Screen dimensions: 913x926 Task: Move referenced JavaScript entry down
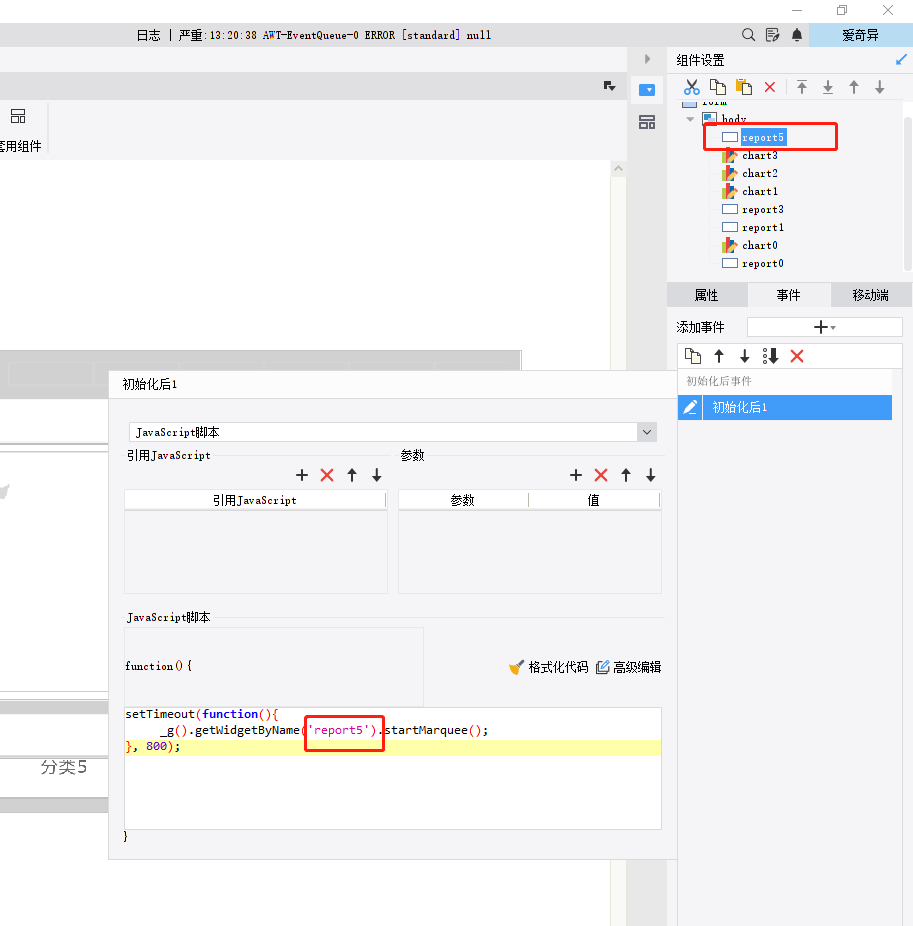(377, 475)
